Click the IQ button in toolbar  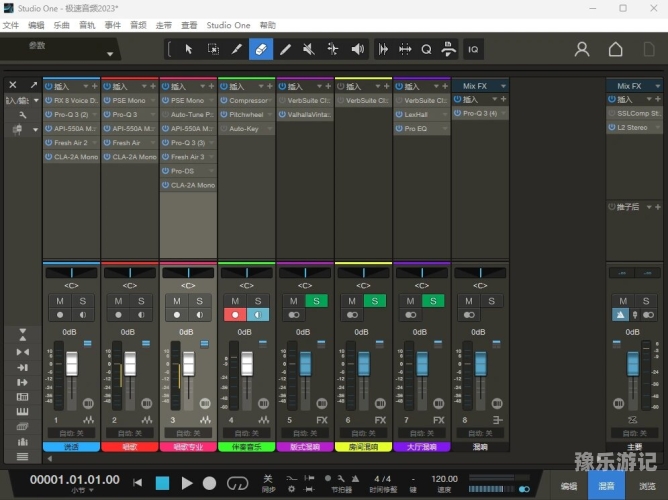pyautogui.click(x=473, y=49)
